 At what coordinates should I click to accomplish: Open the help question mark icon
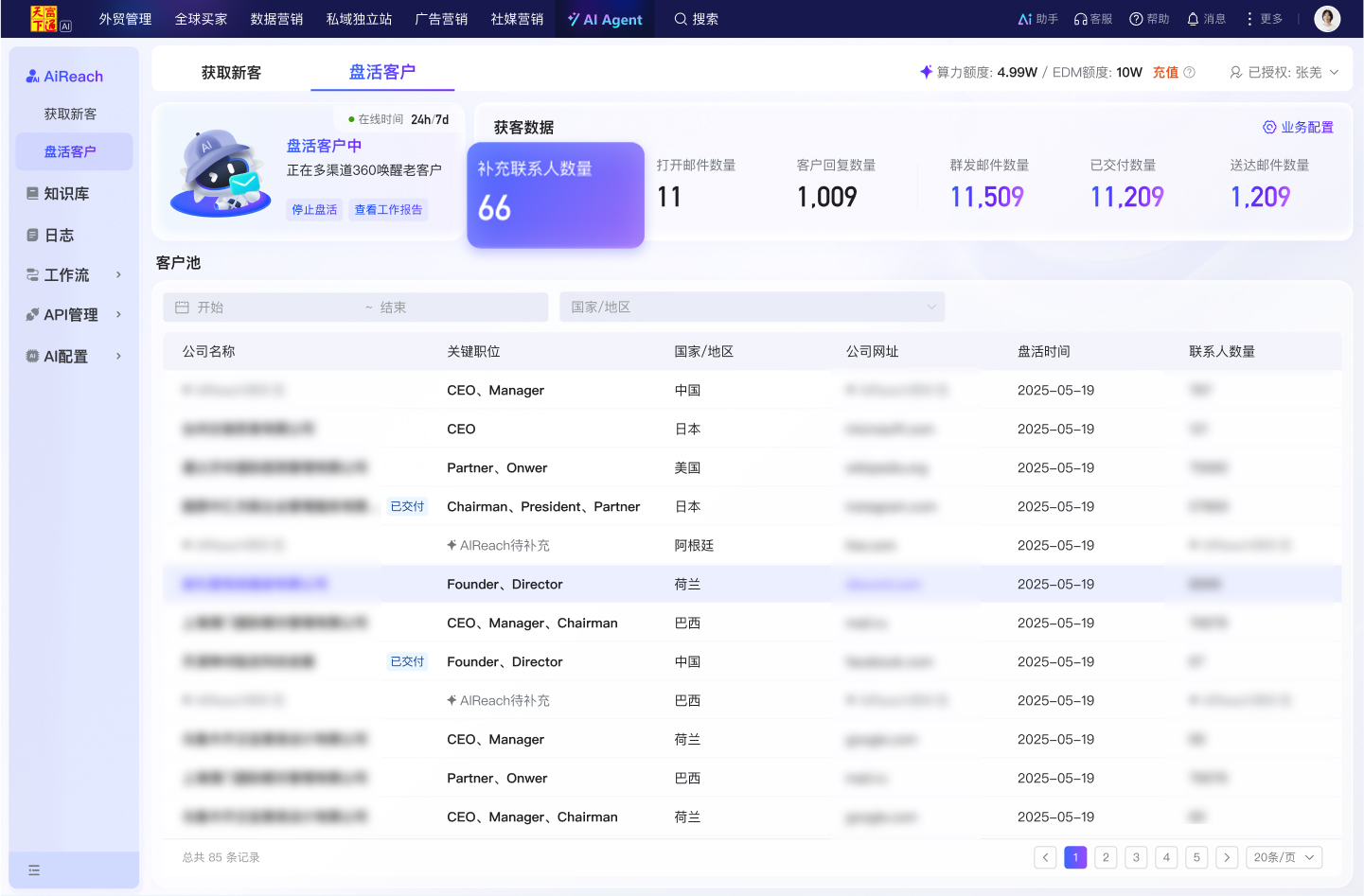1136,19
